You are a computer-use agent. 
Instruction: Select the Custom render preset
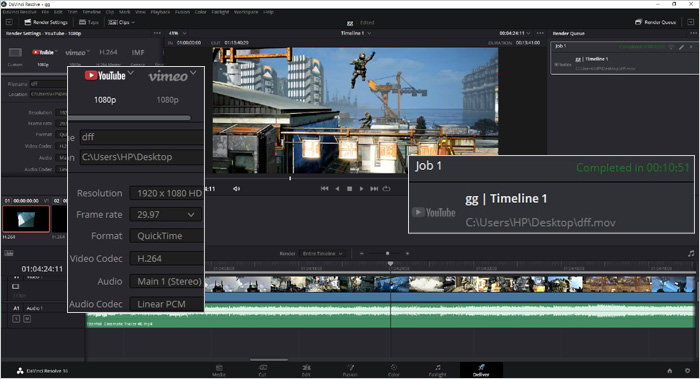point(15,57)
